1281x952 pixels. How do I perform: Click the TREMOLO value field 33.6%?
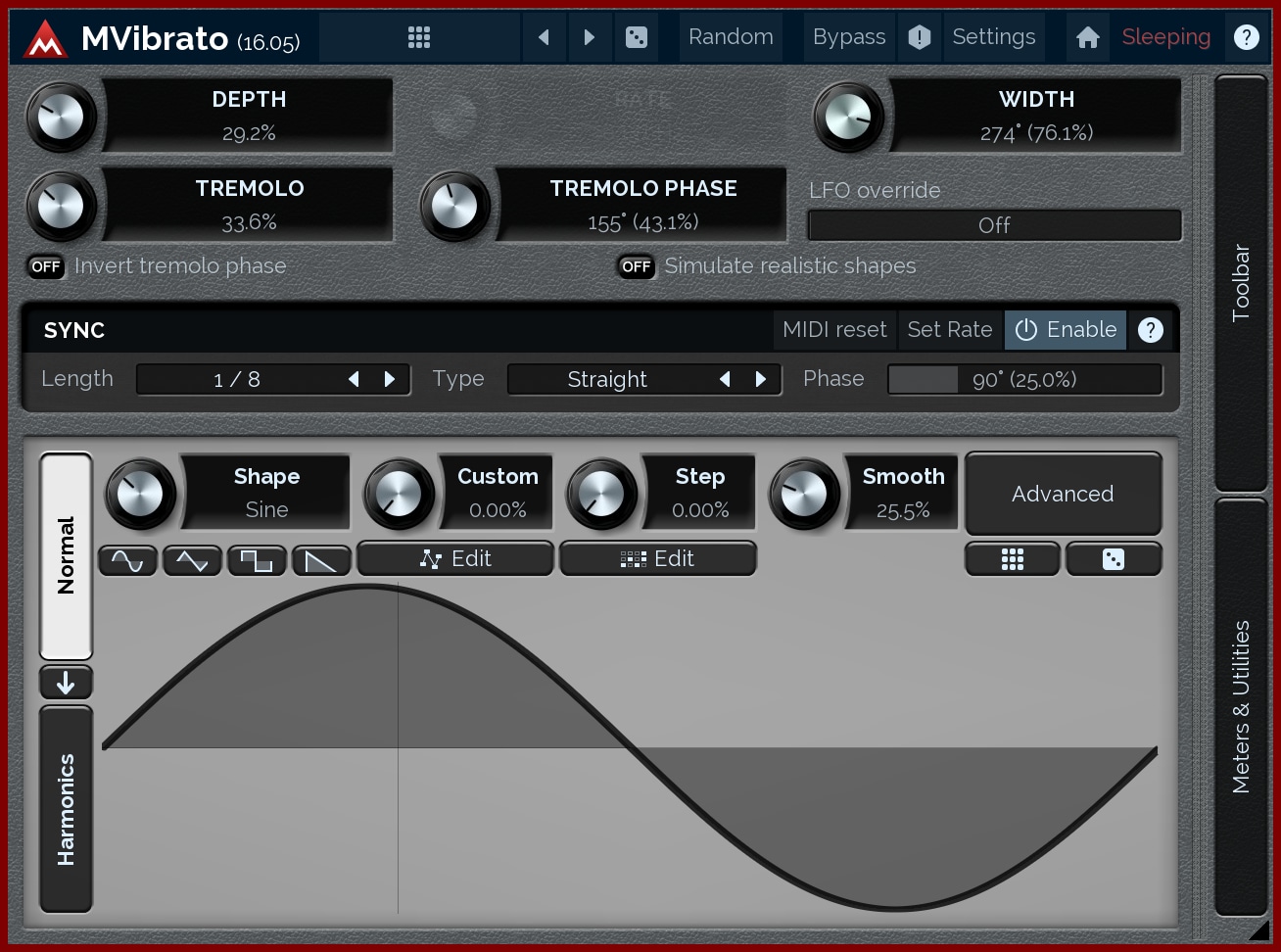tap(249, 206)
